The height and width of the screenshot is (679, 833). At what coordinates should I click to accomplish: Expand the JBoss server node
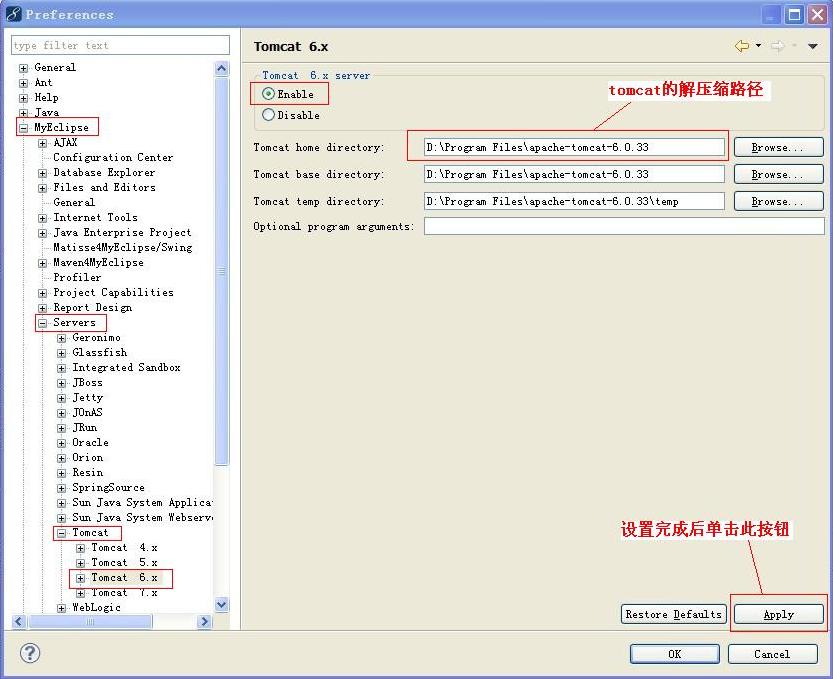tap(62, 383)
